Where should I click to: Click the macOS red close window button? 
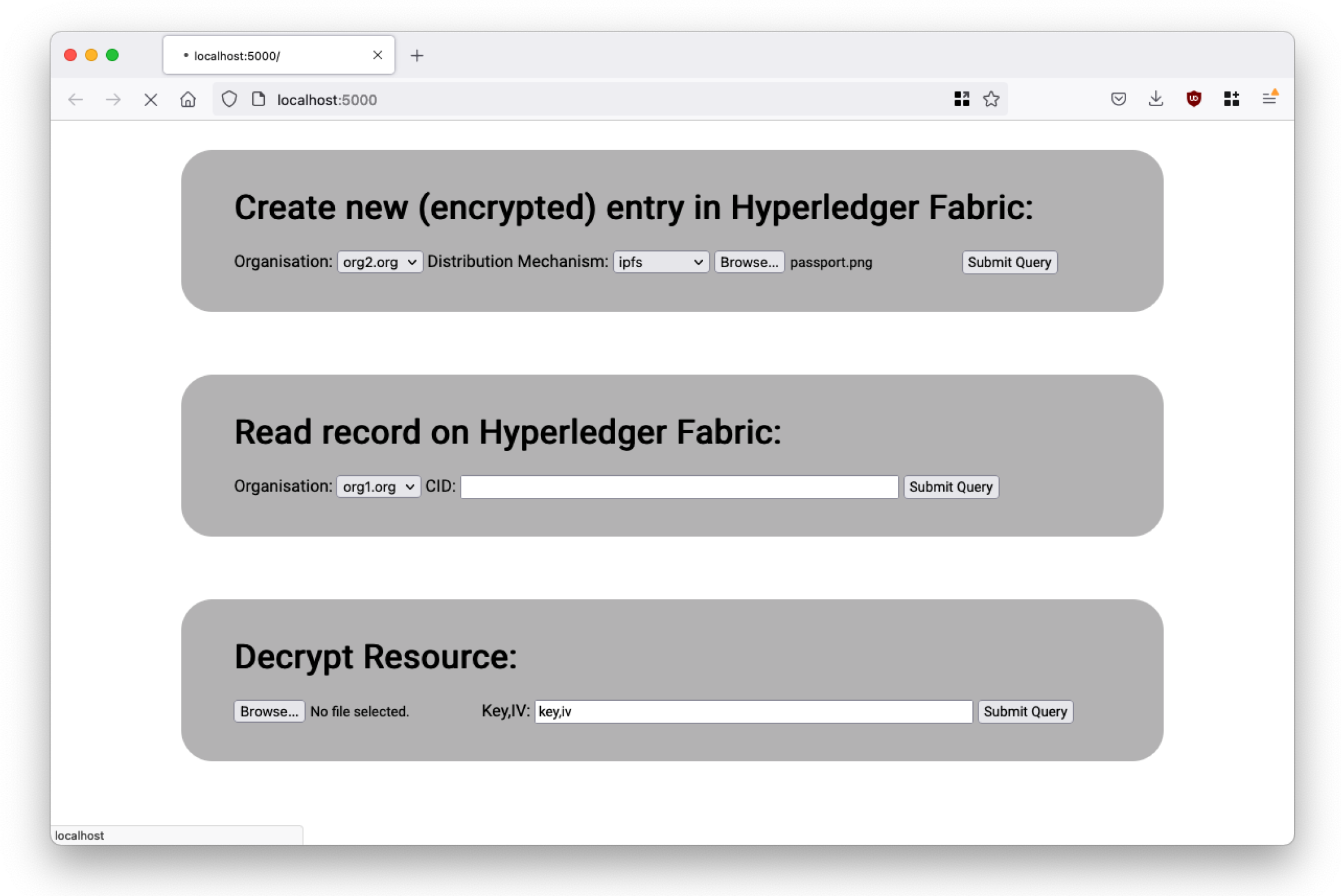(71, 55)
